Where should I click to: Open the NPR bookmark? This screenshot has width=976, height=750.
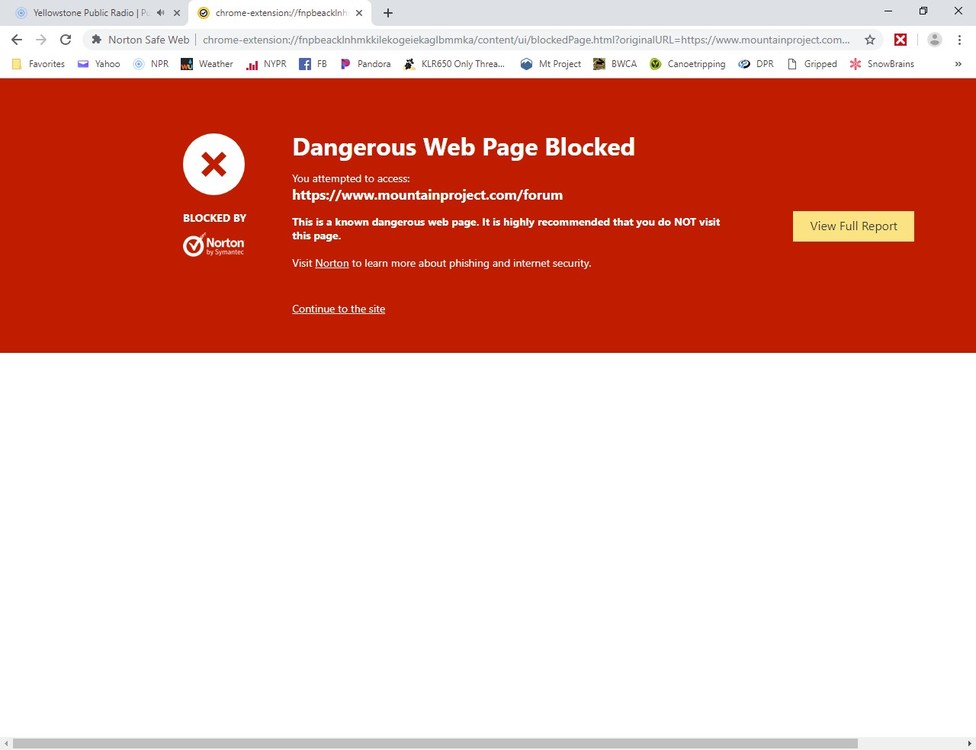(x=151, y=63)
